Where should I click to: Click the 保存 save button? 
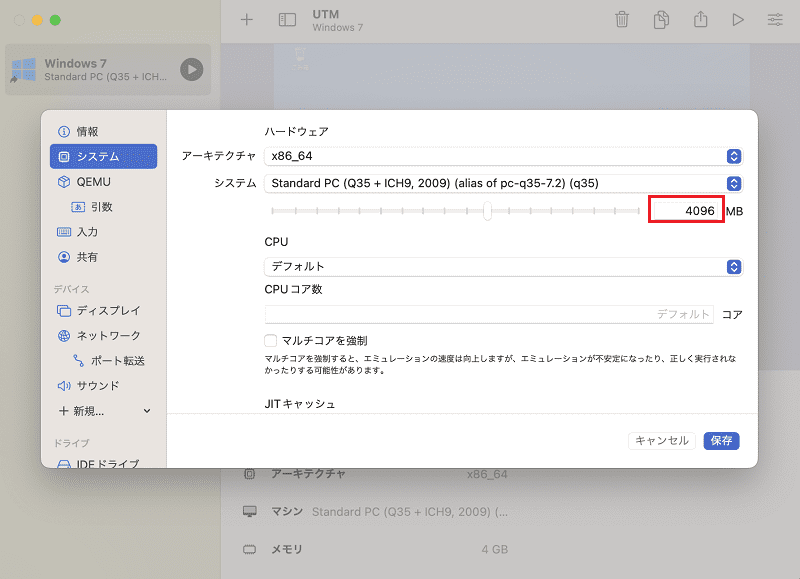point(721,440)
